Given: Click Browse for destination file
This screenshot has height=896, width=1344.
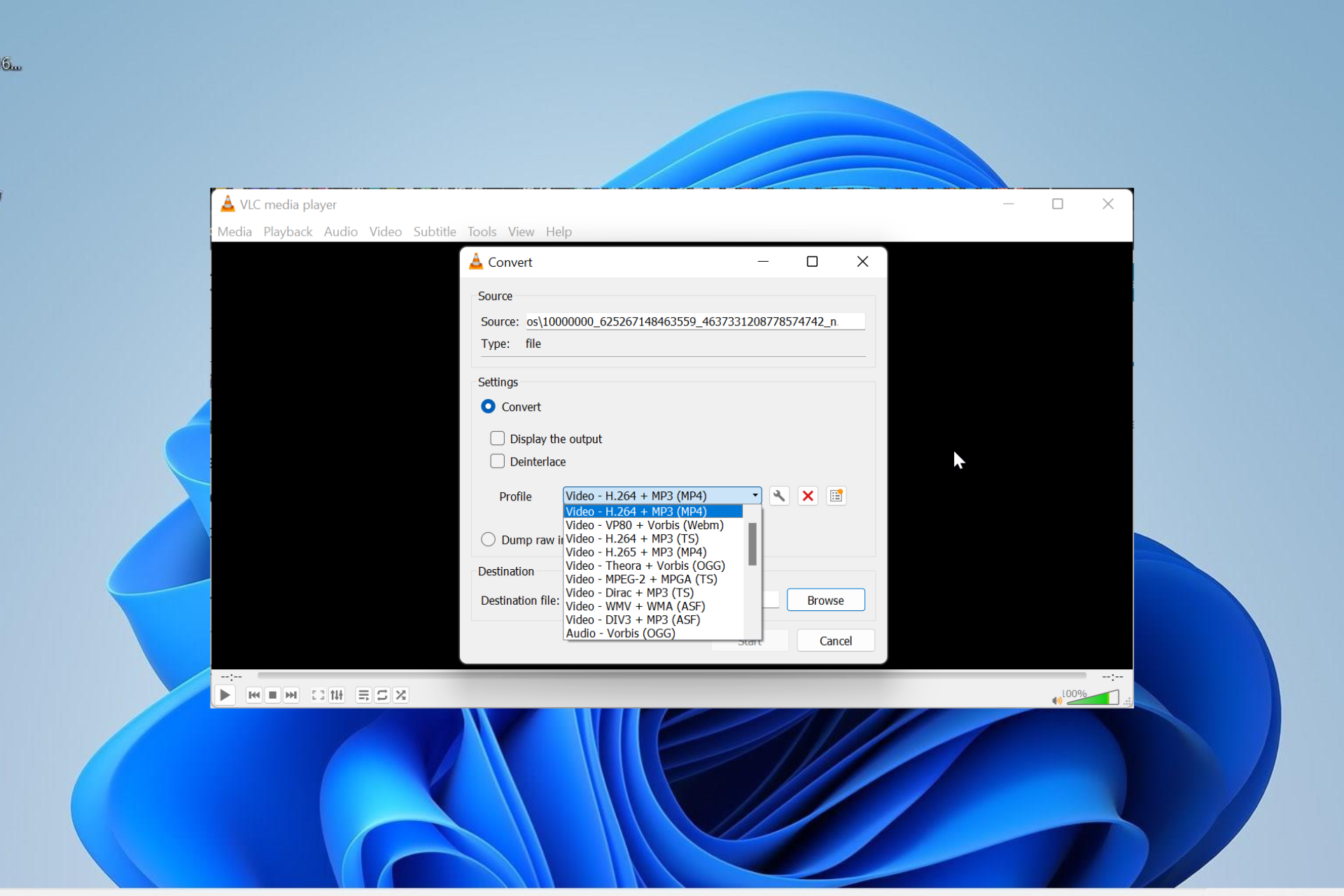Looking at the screenshot, I should pos(826,600).
